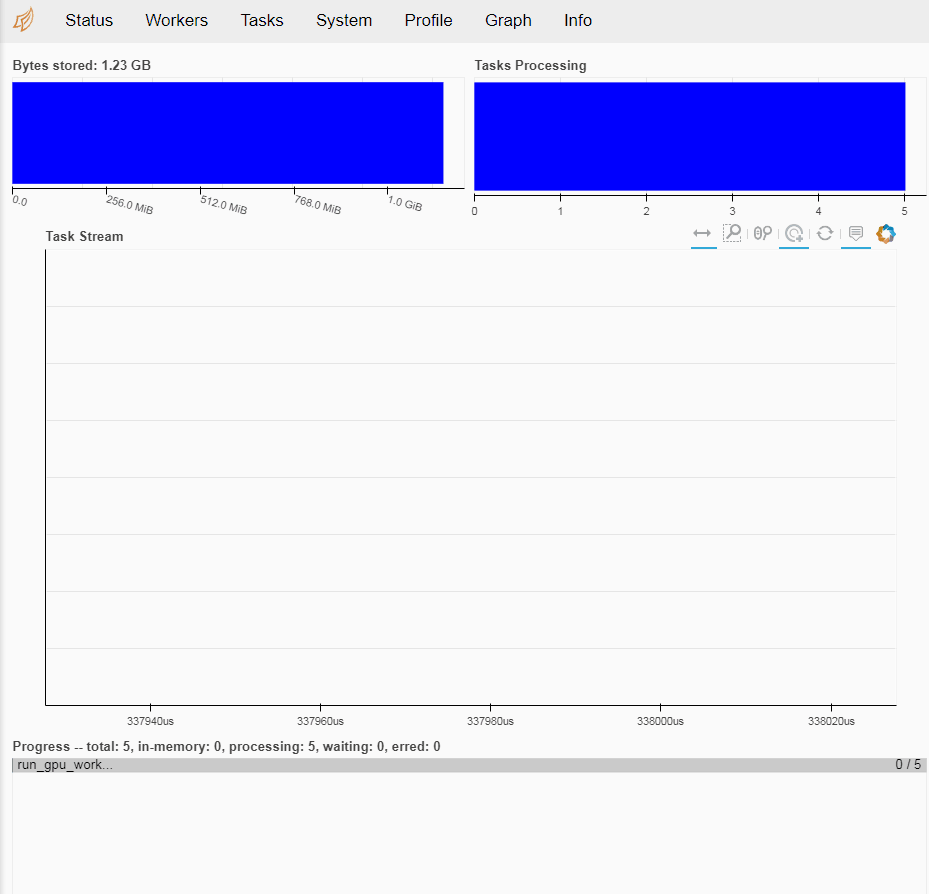Switch to the Profile page
This screenshot has height=894, width=929.
click(x=428, y=20)
